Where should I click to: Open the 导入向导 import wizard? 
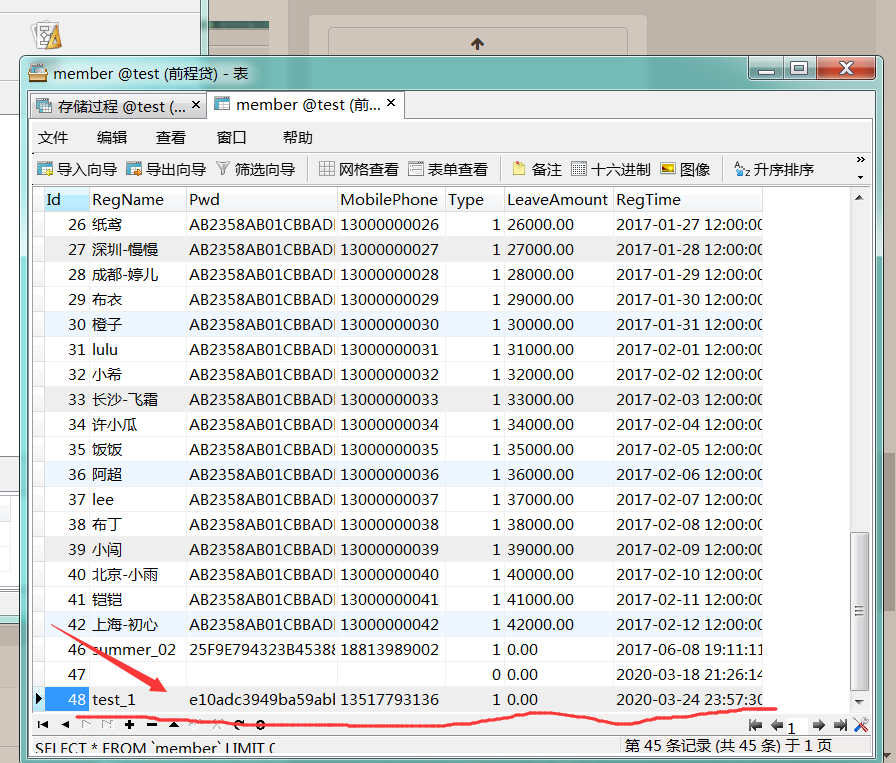click(77, 169)
